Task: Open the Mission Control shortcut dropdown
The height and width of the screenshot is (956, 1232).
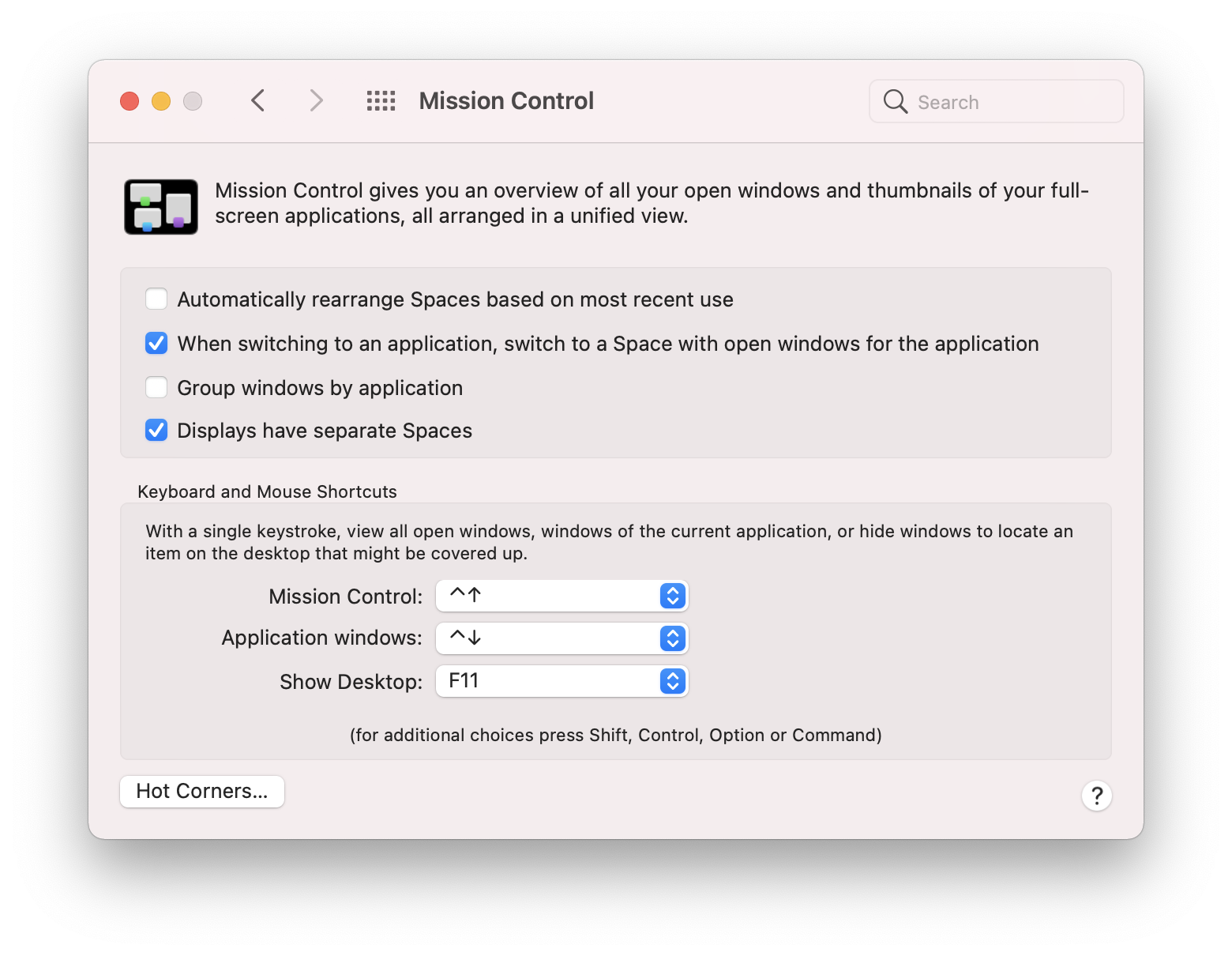Action: click(x=562, y=596)
